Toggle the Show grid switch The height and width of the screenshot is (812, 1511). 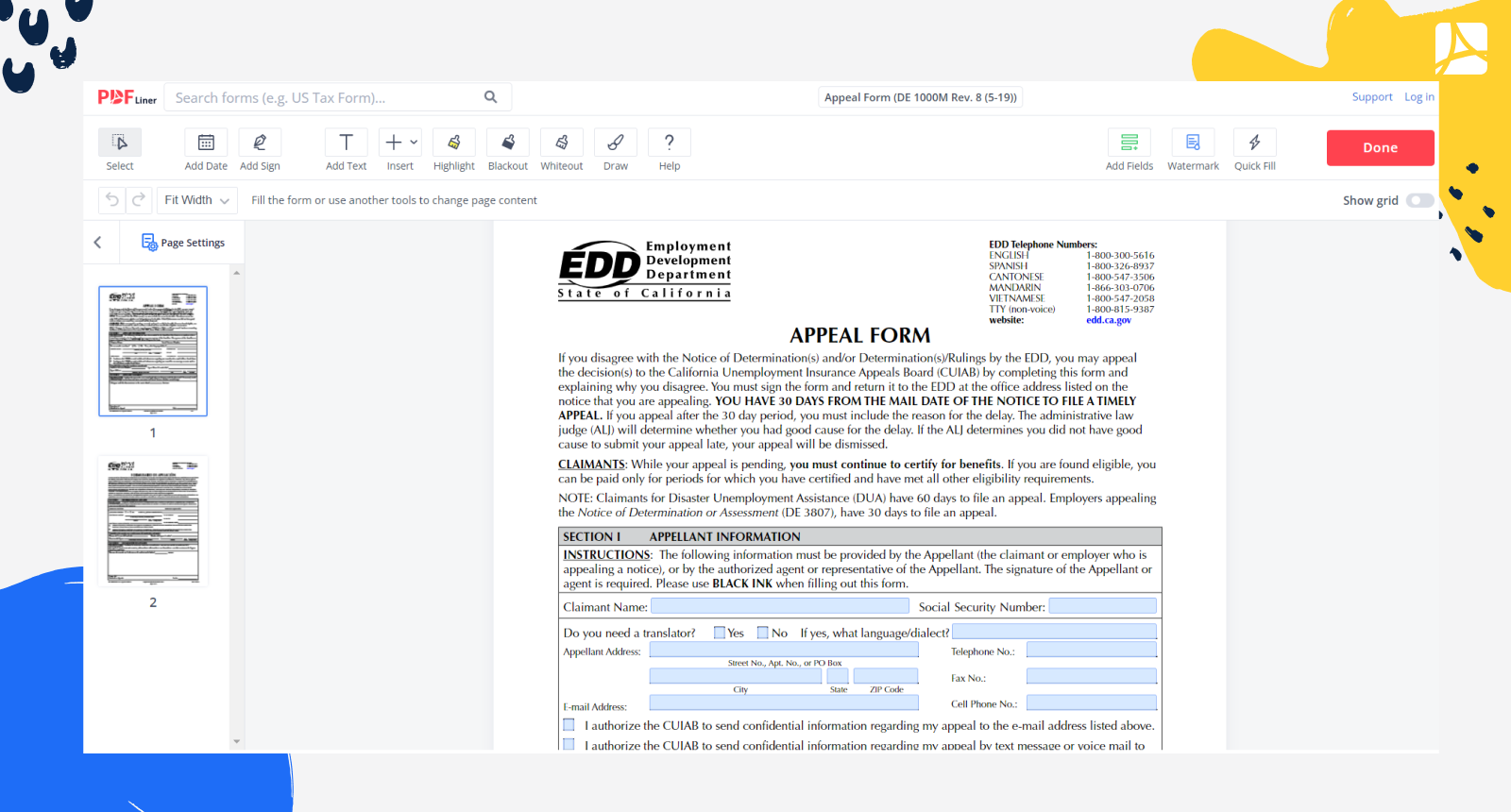click(1419, 200)
